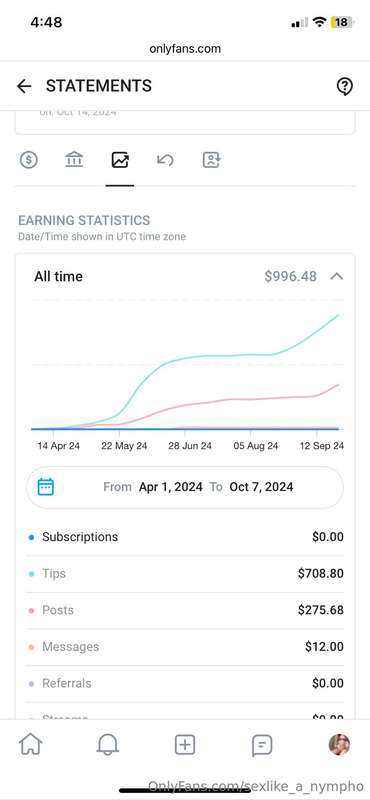The width and height of the screenshot is (370, 800).
Task: Open the referrals person icon tab
Action: [x=211, y=160]
